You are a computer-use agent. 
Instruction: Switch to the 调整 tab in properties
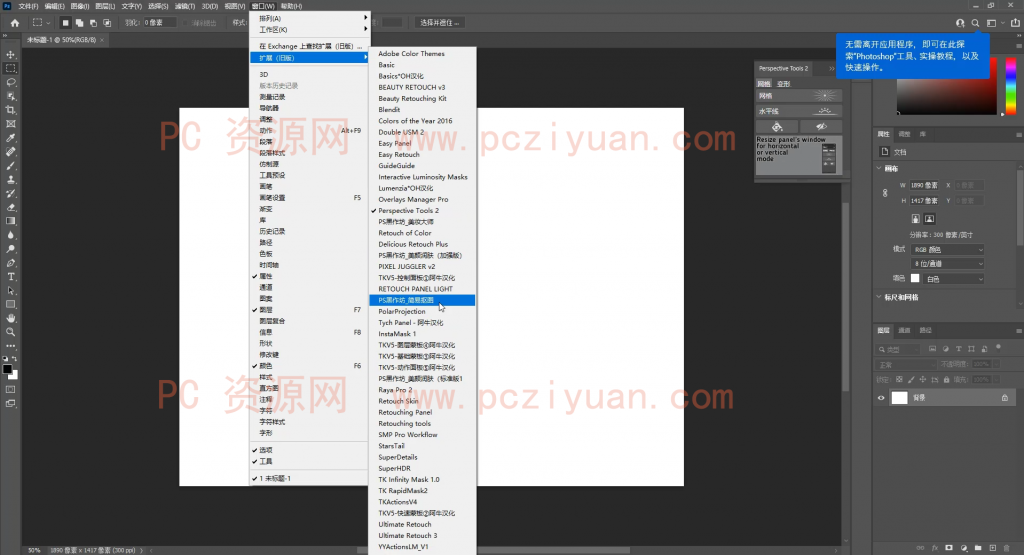(904, 134)
